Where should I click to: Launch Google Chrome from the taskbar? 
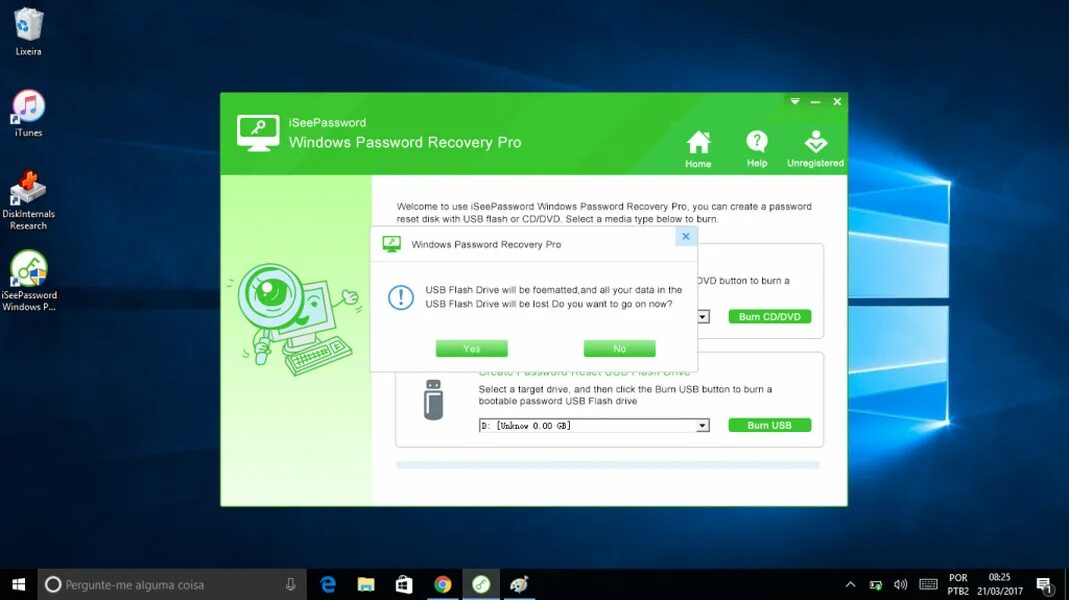point(442,584)
